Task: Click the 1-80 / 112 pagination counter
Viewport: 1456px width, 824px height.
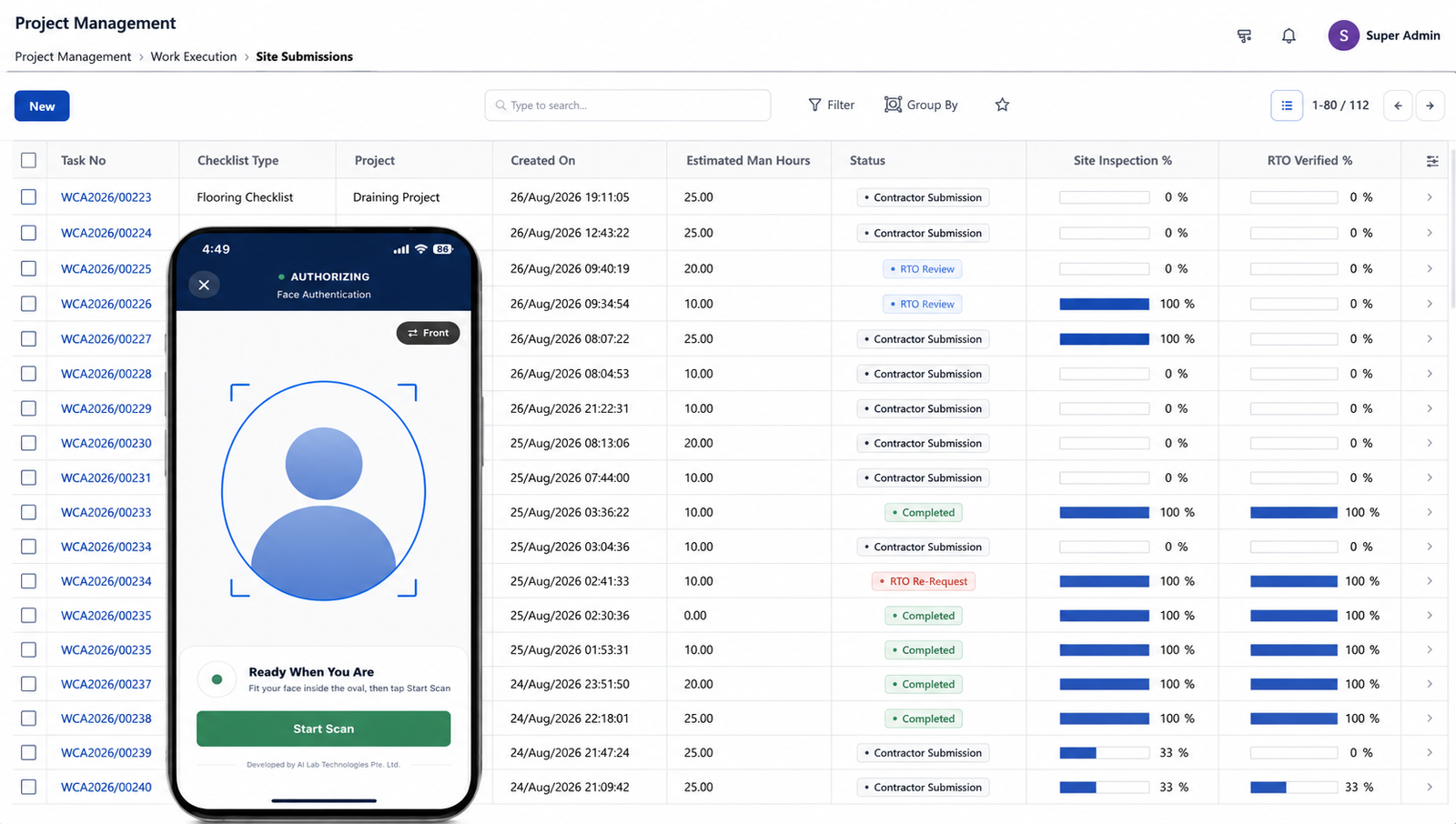Action: click(1340, 106)
